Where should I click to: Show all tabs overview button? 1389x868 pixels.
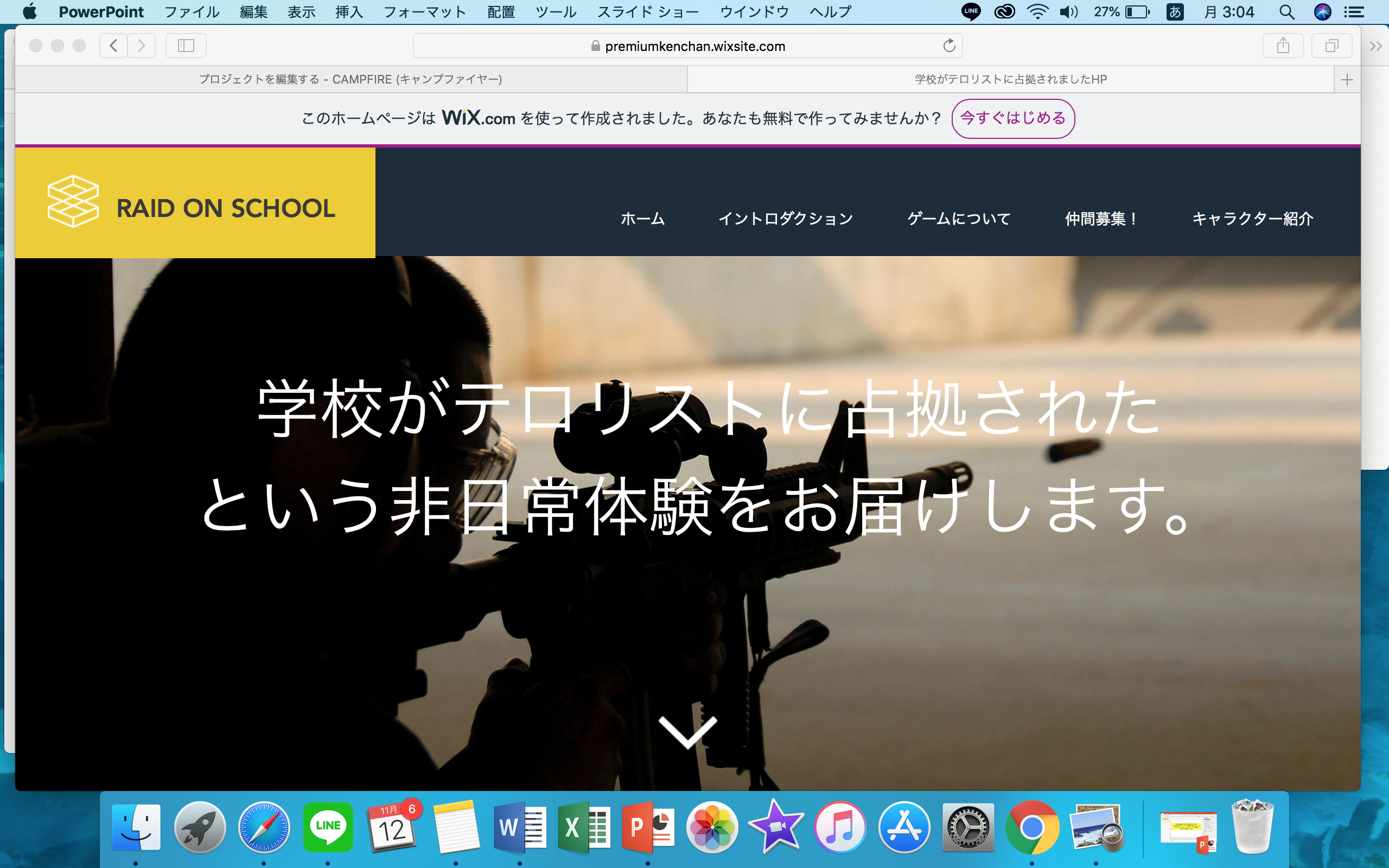(x=1331, y=46)
